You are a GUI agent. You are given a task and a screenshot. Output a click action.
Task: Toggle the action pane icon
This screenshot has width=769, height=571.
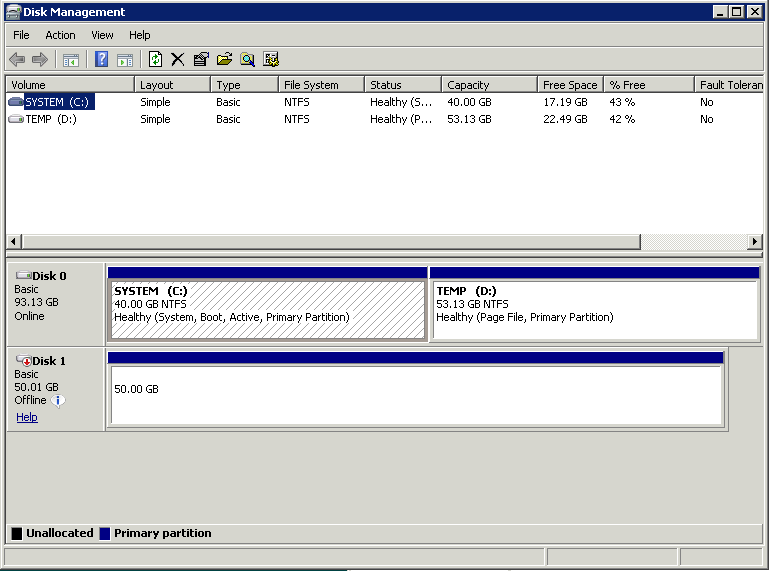125,60
